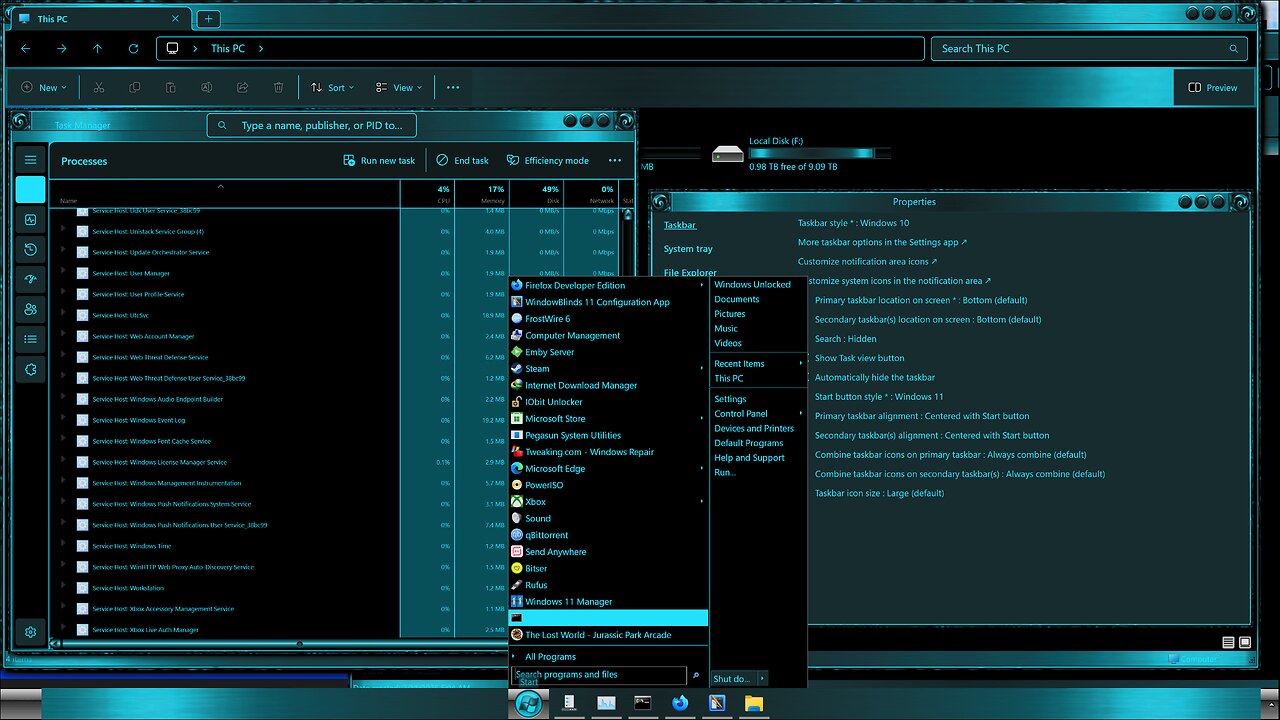This screenshot has width=1280, height=720.
Task: Click 'Search programs and files' field
Action: (599, 675)
